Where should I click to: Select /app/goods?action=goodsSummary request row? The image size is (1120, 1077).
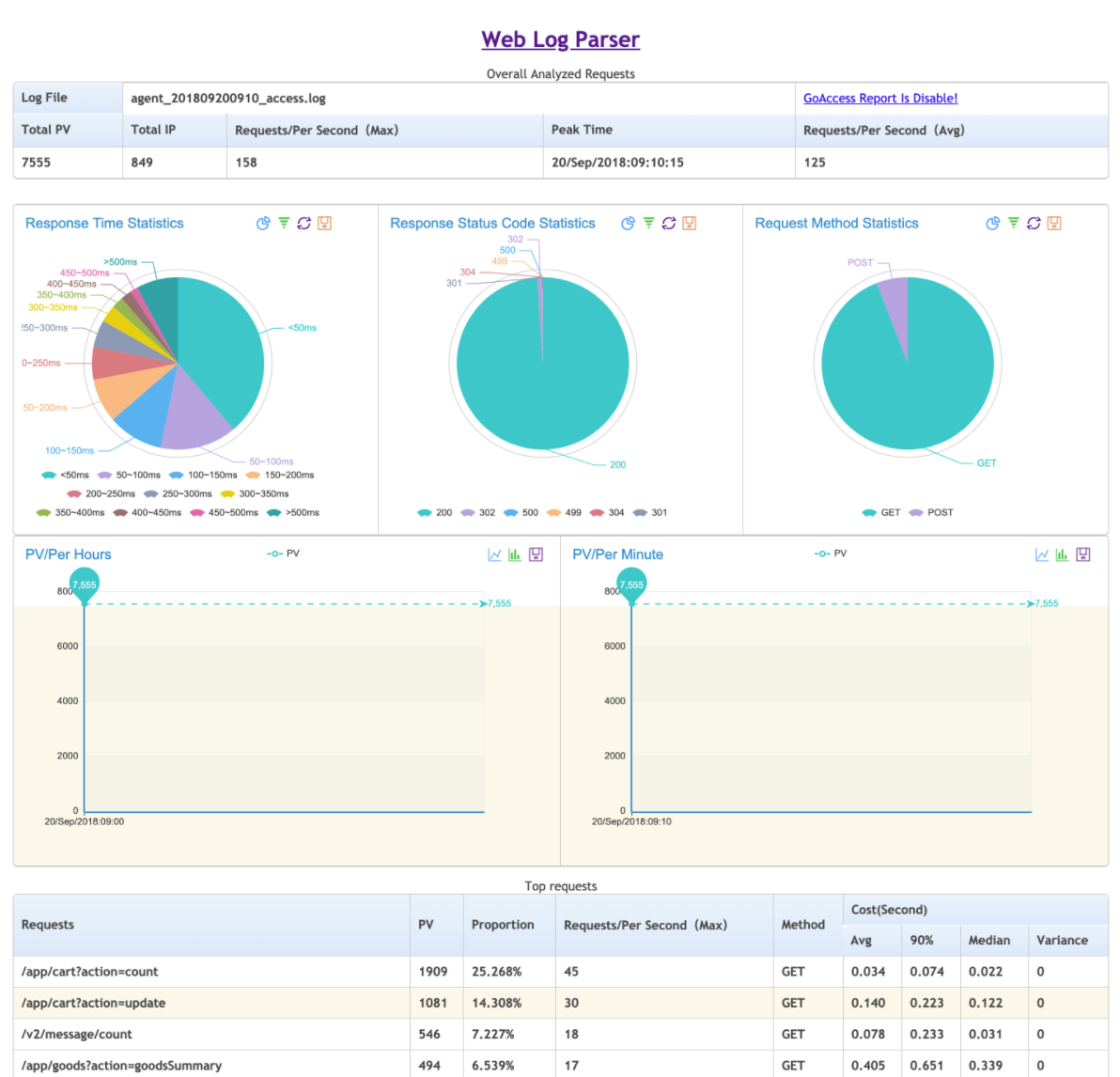point(561,1065)
